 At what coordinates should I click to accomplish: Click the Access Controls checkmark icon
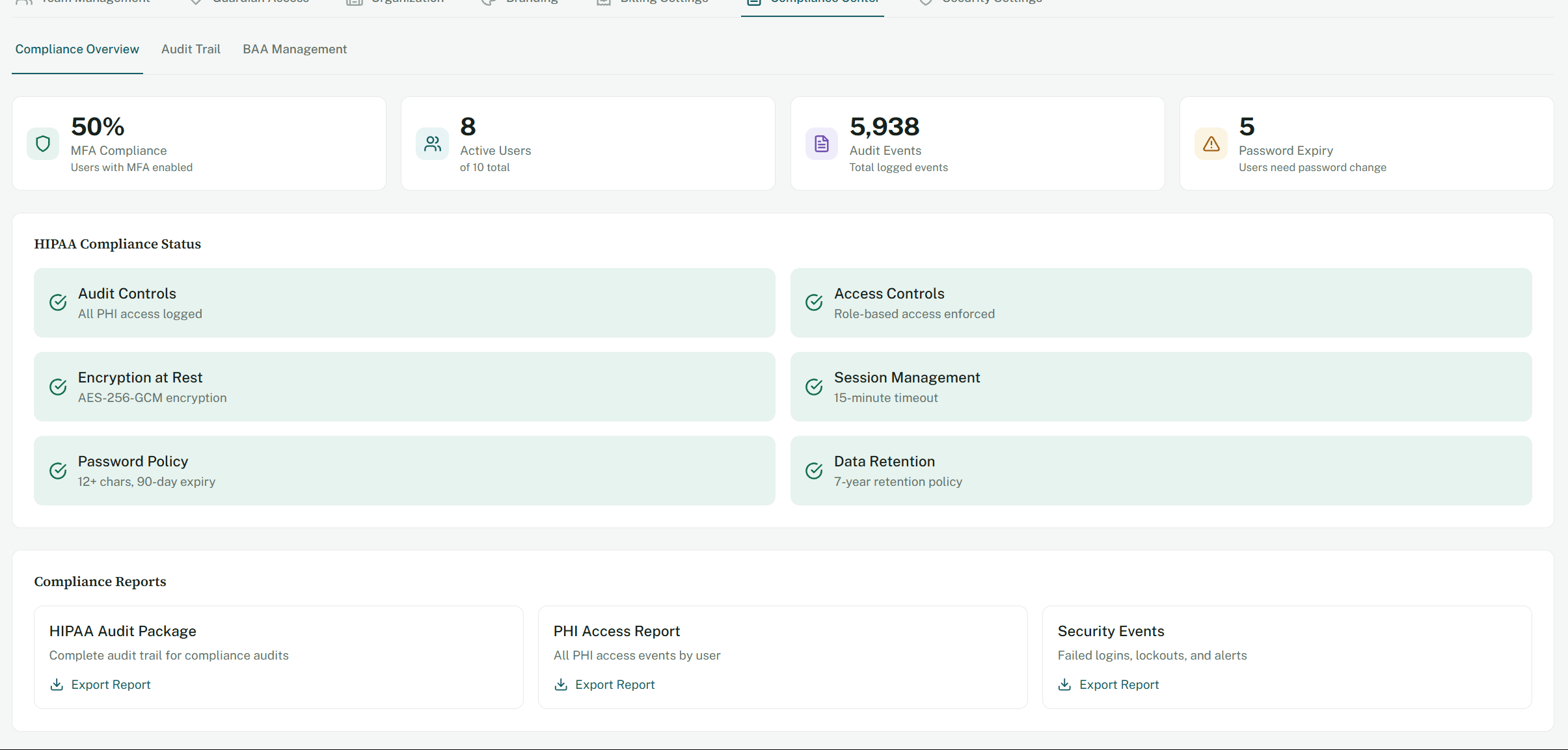814,302
